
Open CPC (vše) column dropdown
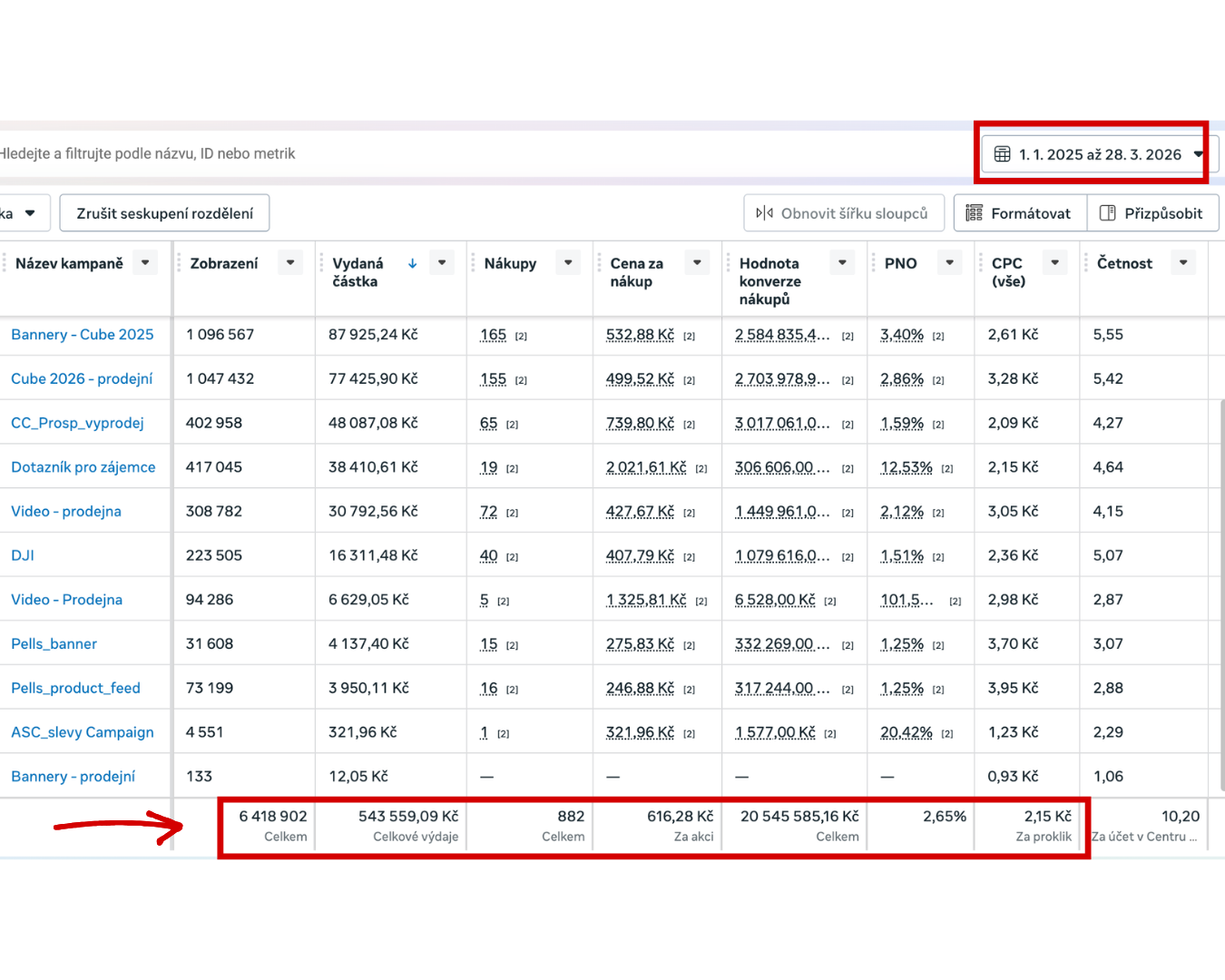pos(1054,263)
